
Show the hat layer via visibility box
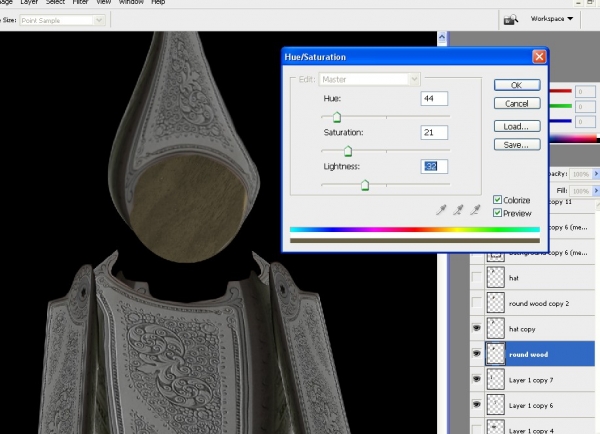click(476, 277)
